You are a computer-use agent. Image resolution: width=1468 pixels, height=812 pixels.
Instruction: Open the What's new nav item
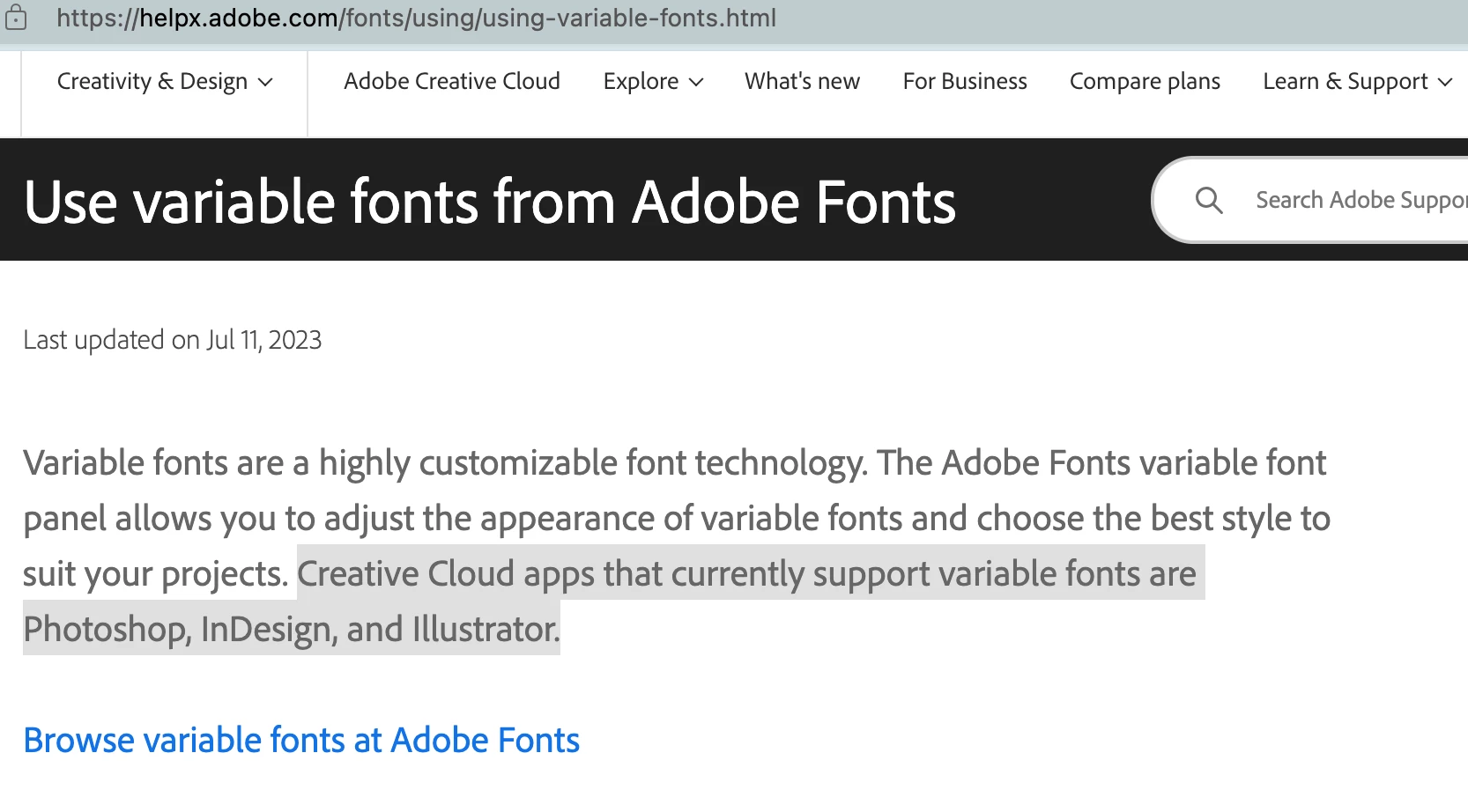(x=802, y=81)
